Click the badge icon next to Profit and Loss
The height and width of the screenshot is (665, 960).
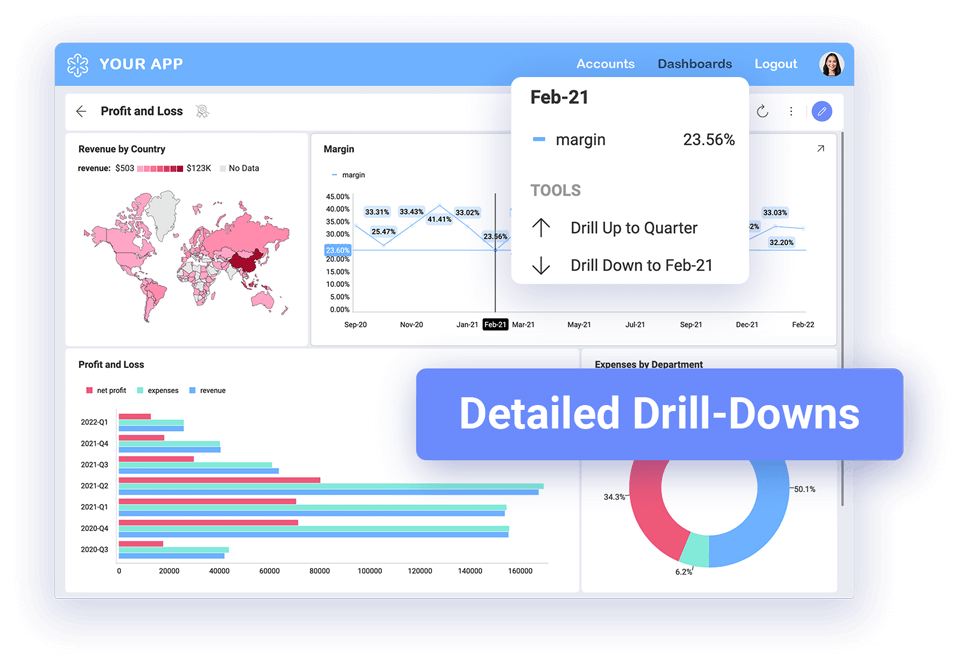pos(203,111)
